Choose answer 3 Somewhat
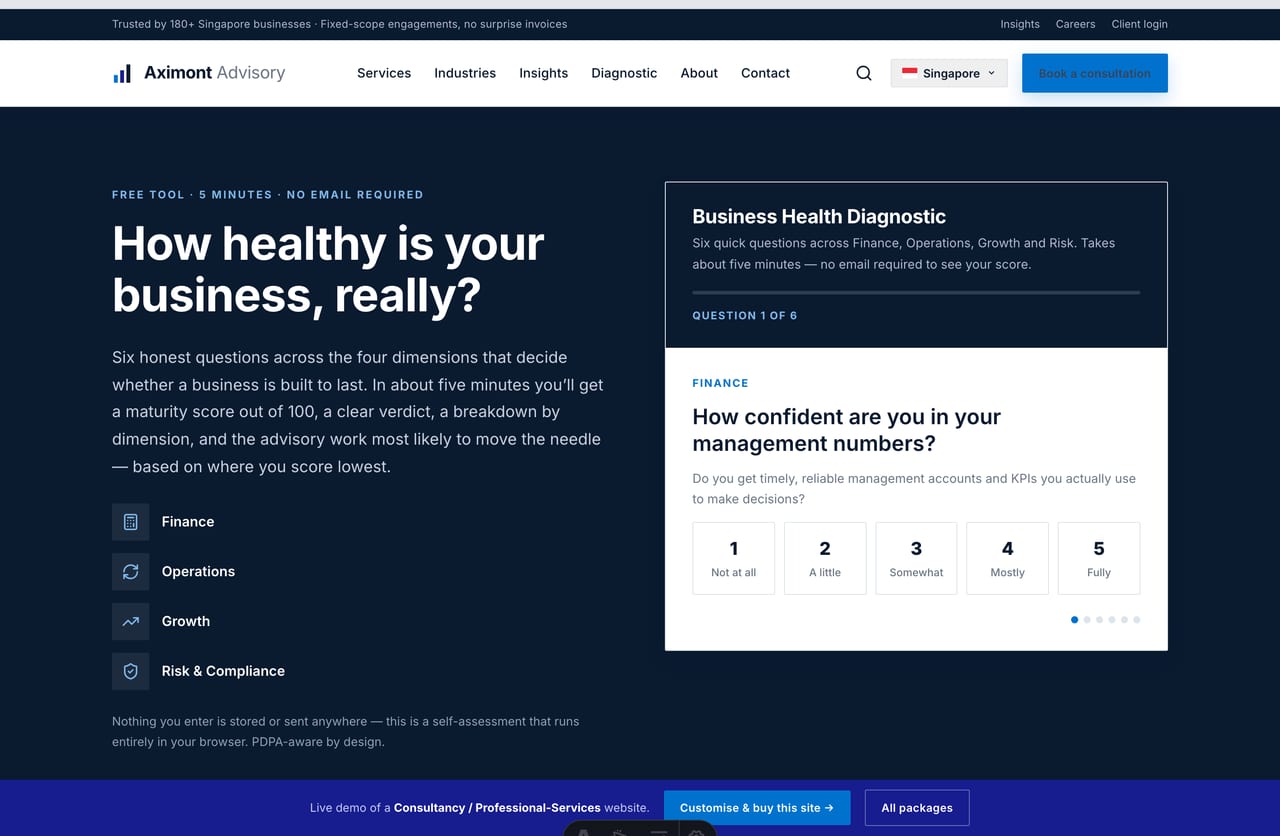Image resolution: width=1280 pixels, height=836 pixels. (x=916, y=558)
